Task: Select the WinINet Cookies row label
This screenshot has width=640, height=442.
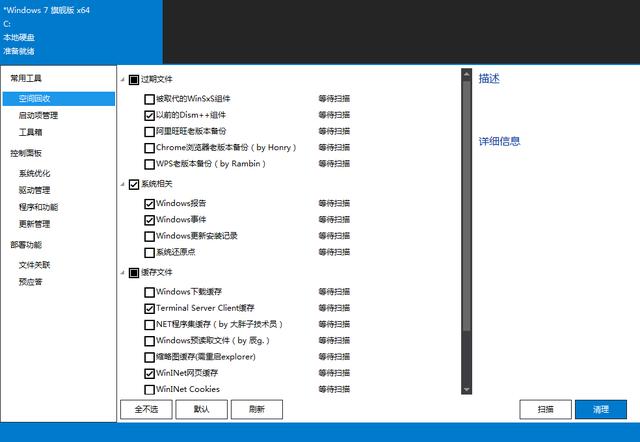Action: (x=188, y=389)
